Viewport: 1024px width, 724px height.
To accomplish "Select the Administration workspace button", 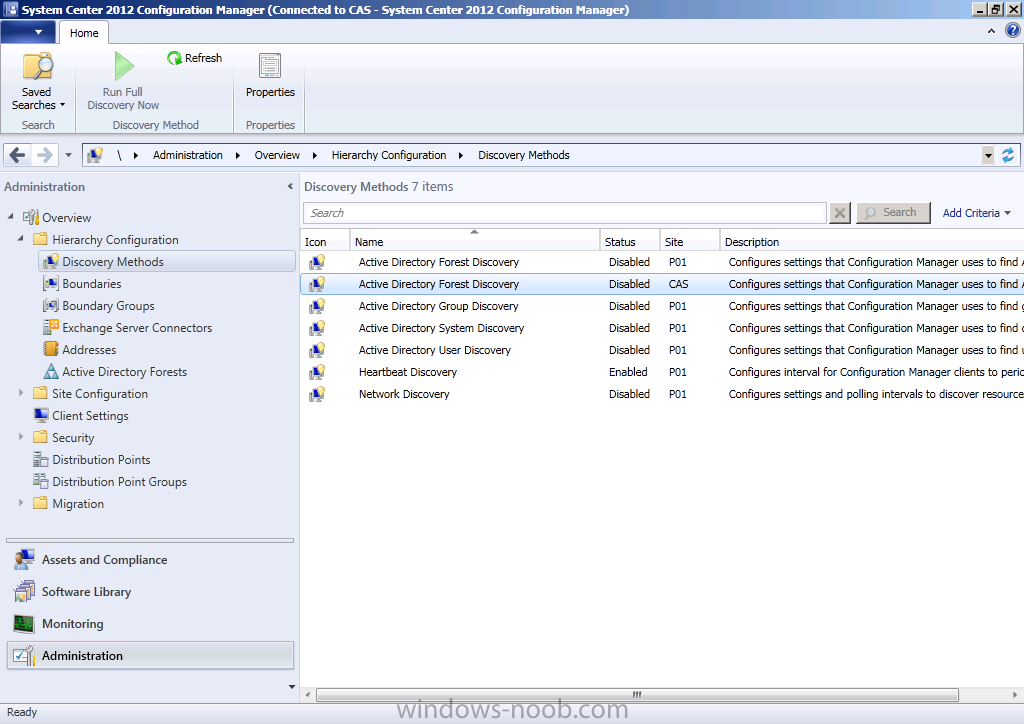I will (150, 655).
